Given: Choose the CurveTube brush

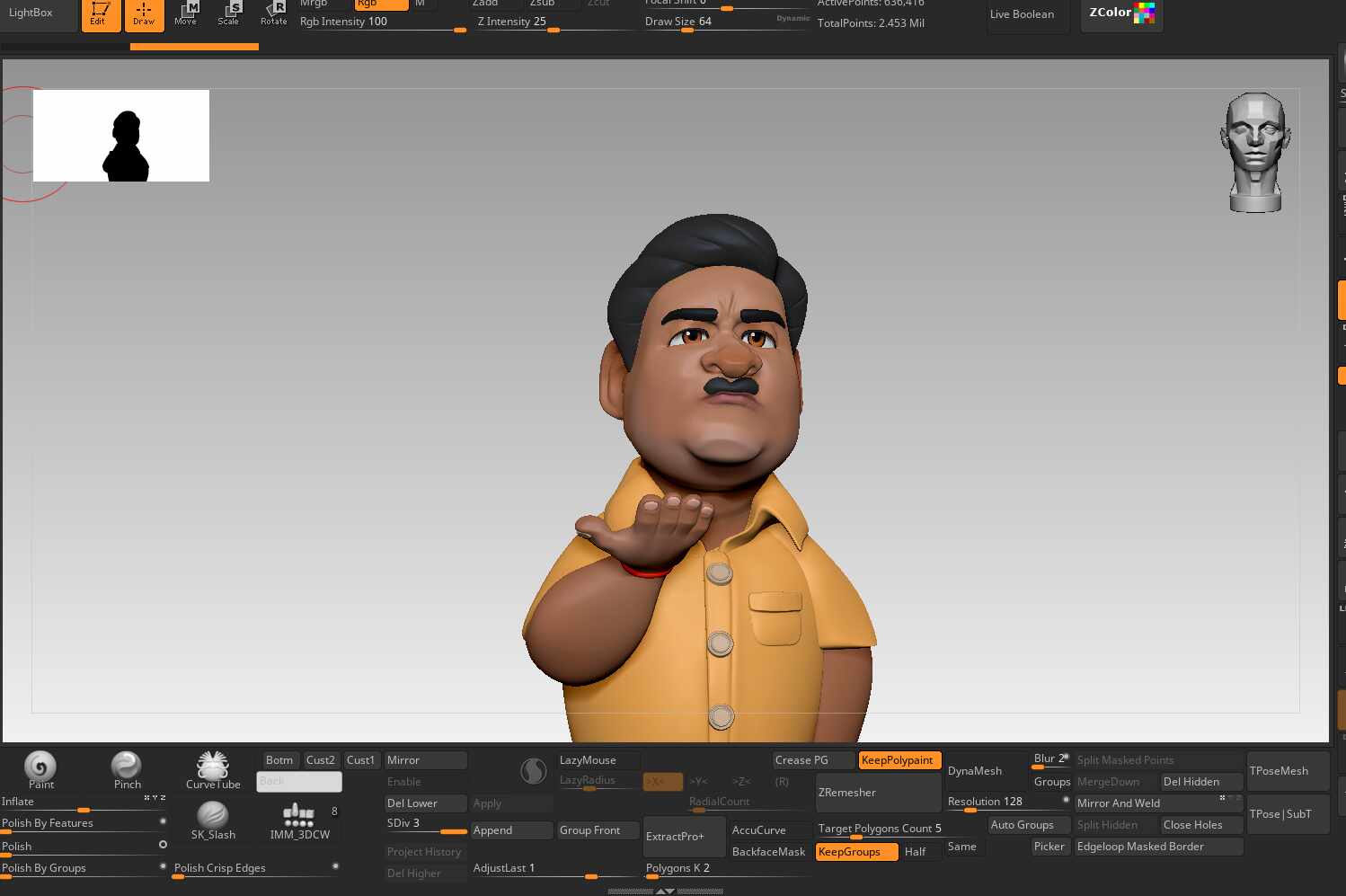Looking at the screenshot, I should tap(213, 769).
